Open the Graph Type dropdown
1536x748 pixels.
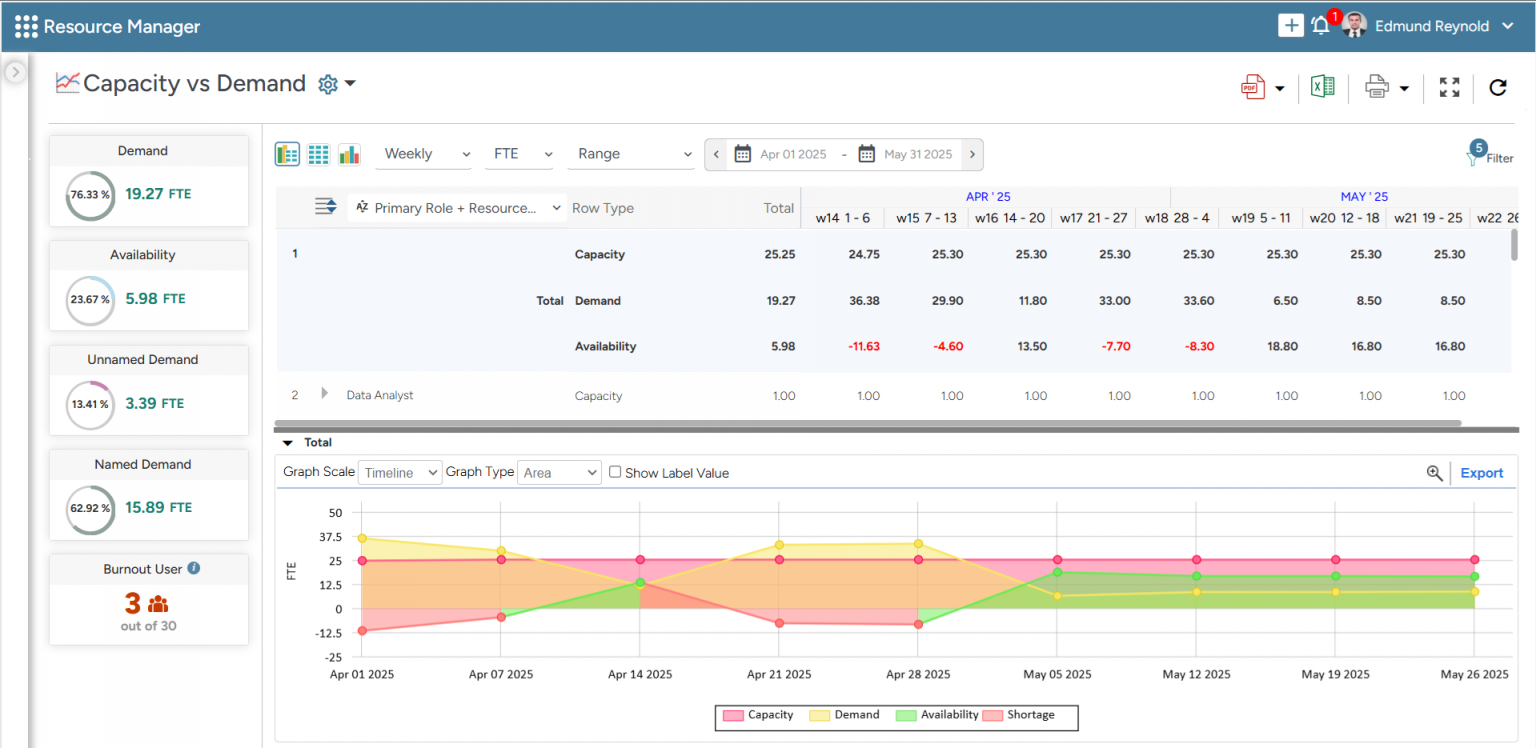click(x=558, y=472)
